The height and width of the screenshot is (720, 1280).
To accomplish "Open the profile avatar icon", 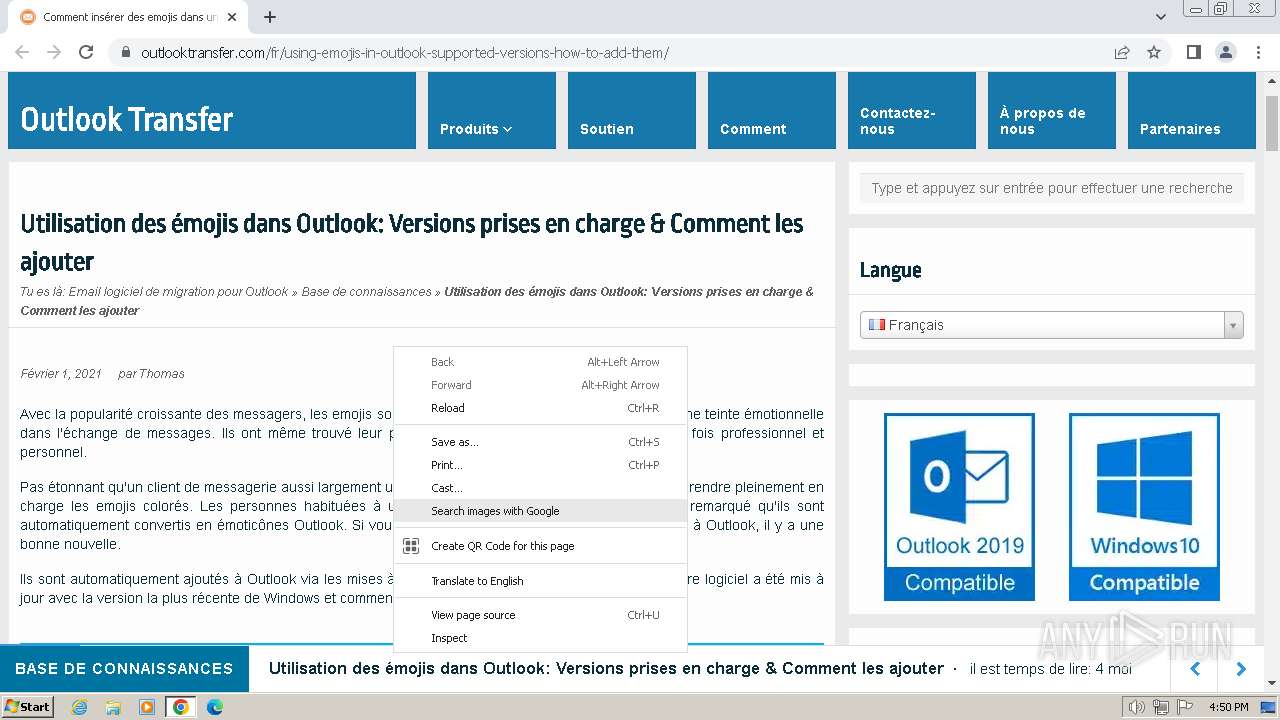I will pyautogui.click(x=1225, y=52).
